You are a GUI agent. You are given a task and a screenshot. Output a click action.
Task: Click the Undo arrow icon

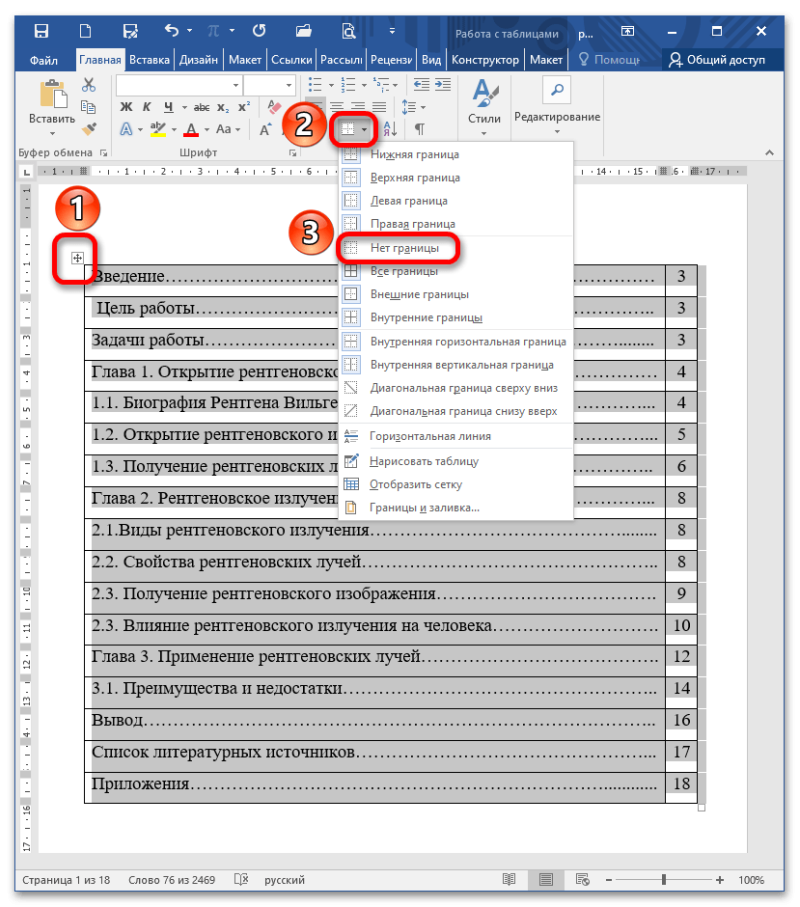tap(172, 30)
